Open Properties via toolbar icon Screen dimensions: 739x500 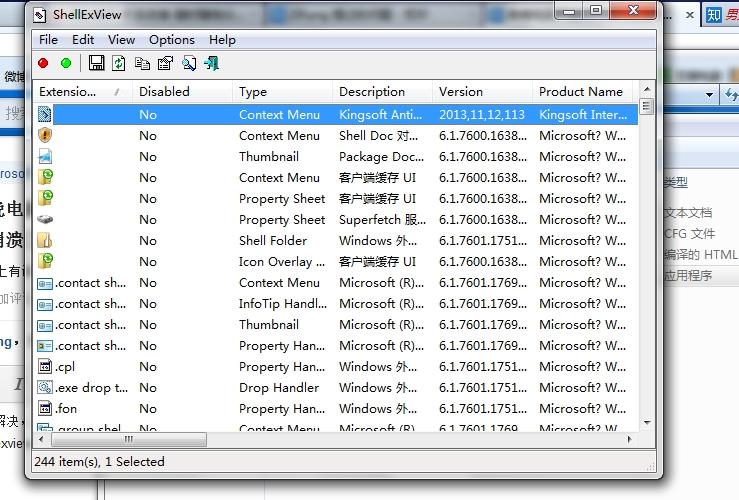(x=165, y=63)
